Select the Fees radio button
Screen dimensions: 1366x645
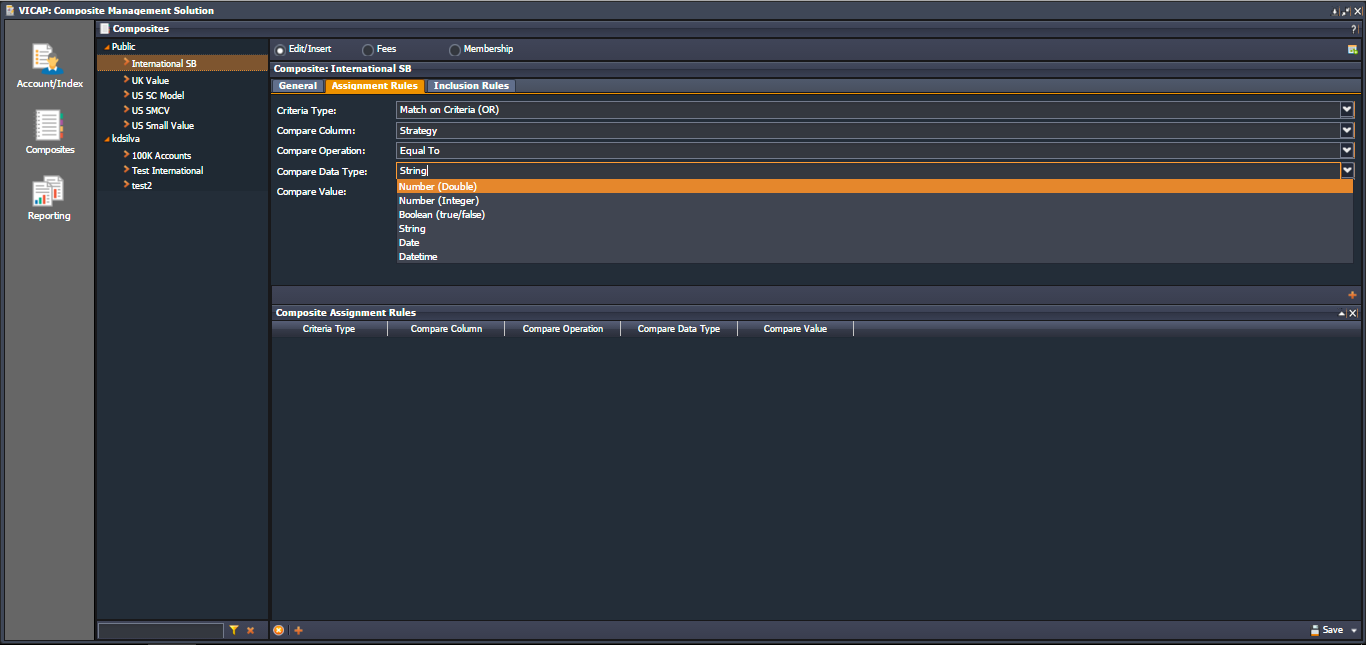point(368,50)
